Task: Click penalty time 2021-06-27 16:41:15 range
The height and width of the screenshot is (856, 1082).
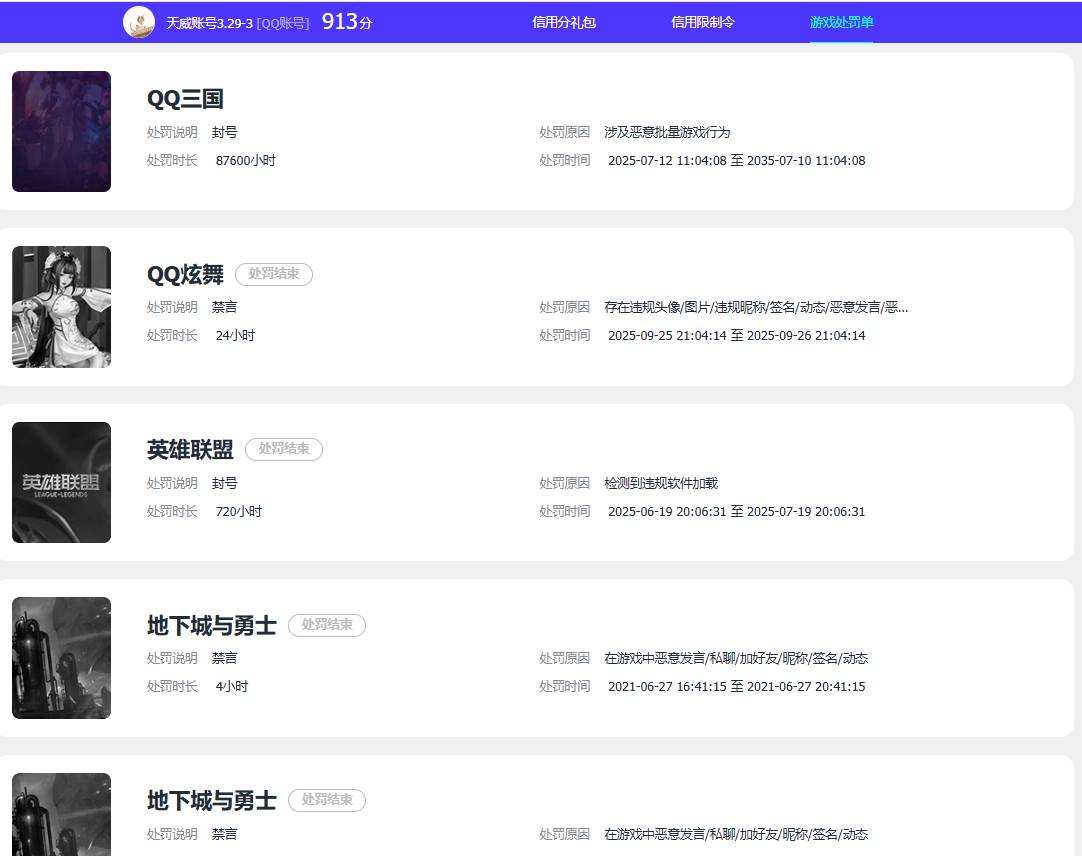Action: [x=736, y=687]
